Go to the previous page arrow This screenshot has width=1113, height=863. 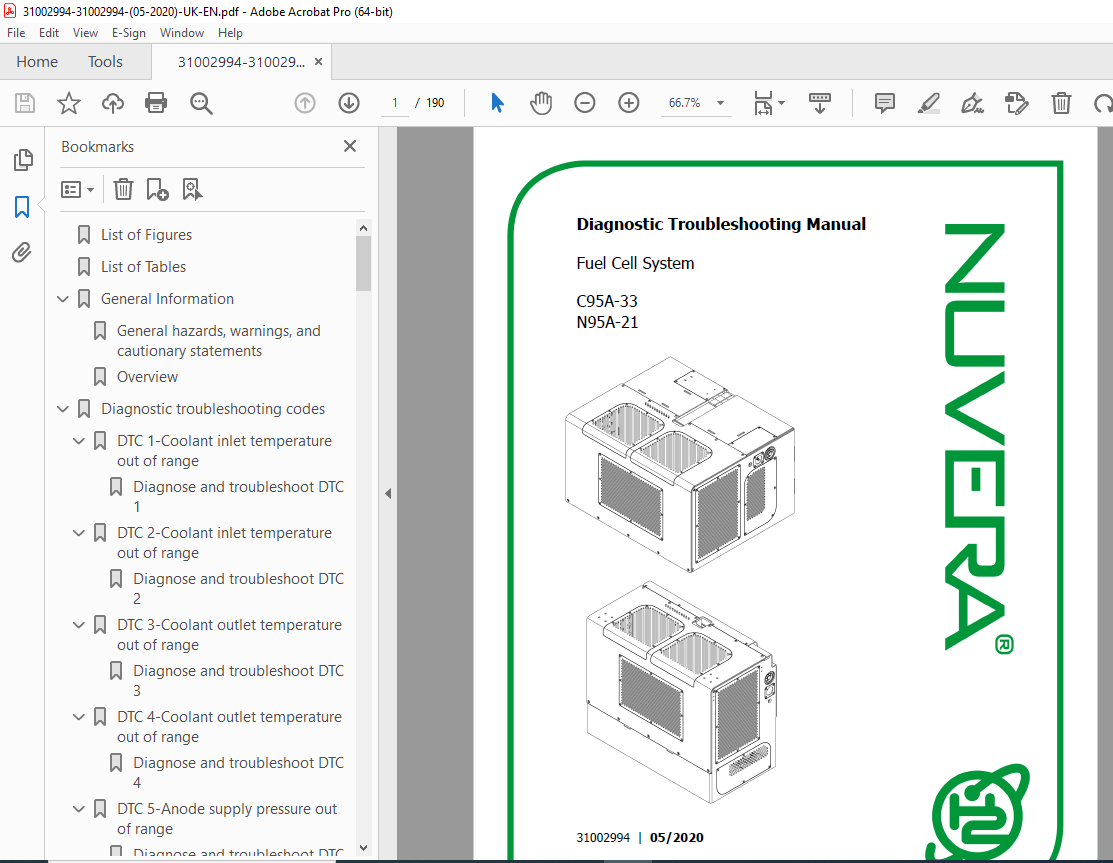[x=305, y=103]
